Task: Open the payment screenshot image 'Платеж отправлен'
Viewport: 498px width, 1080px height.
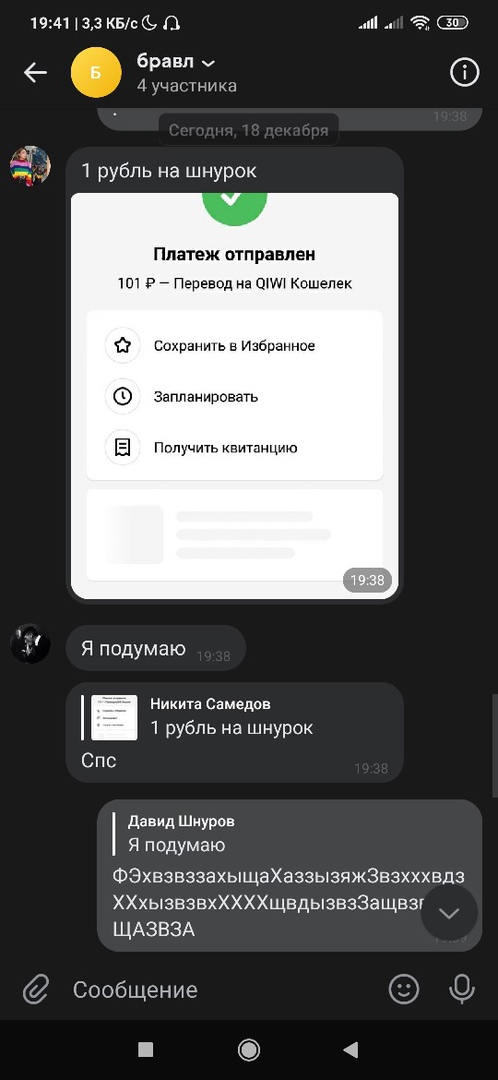Action: pos(234,395)
